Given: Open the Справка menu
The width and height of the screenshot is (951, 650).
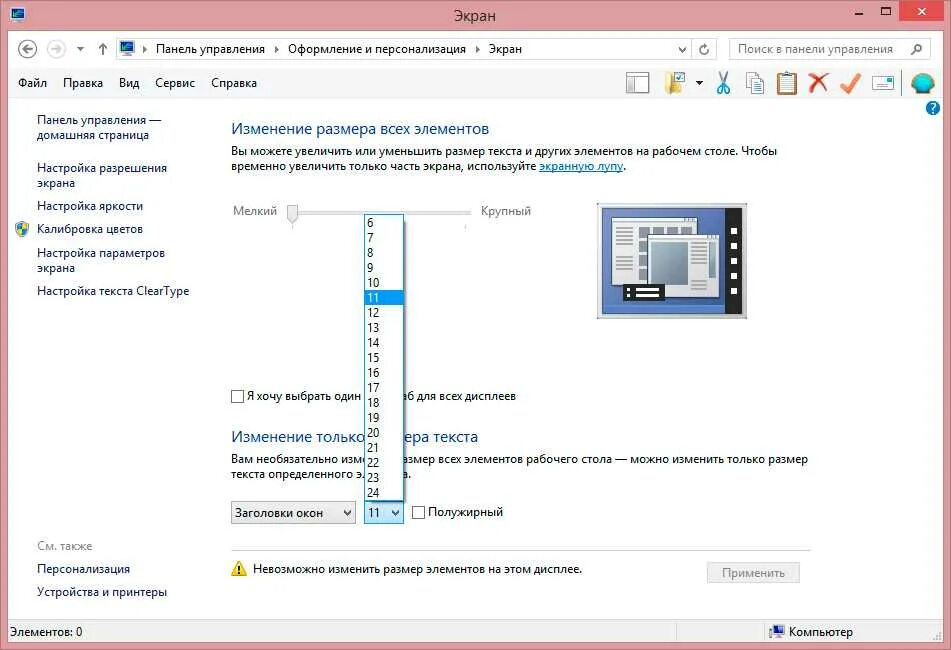Looking at the screenshot, I should click(234, 83).
